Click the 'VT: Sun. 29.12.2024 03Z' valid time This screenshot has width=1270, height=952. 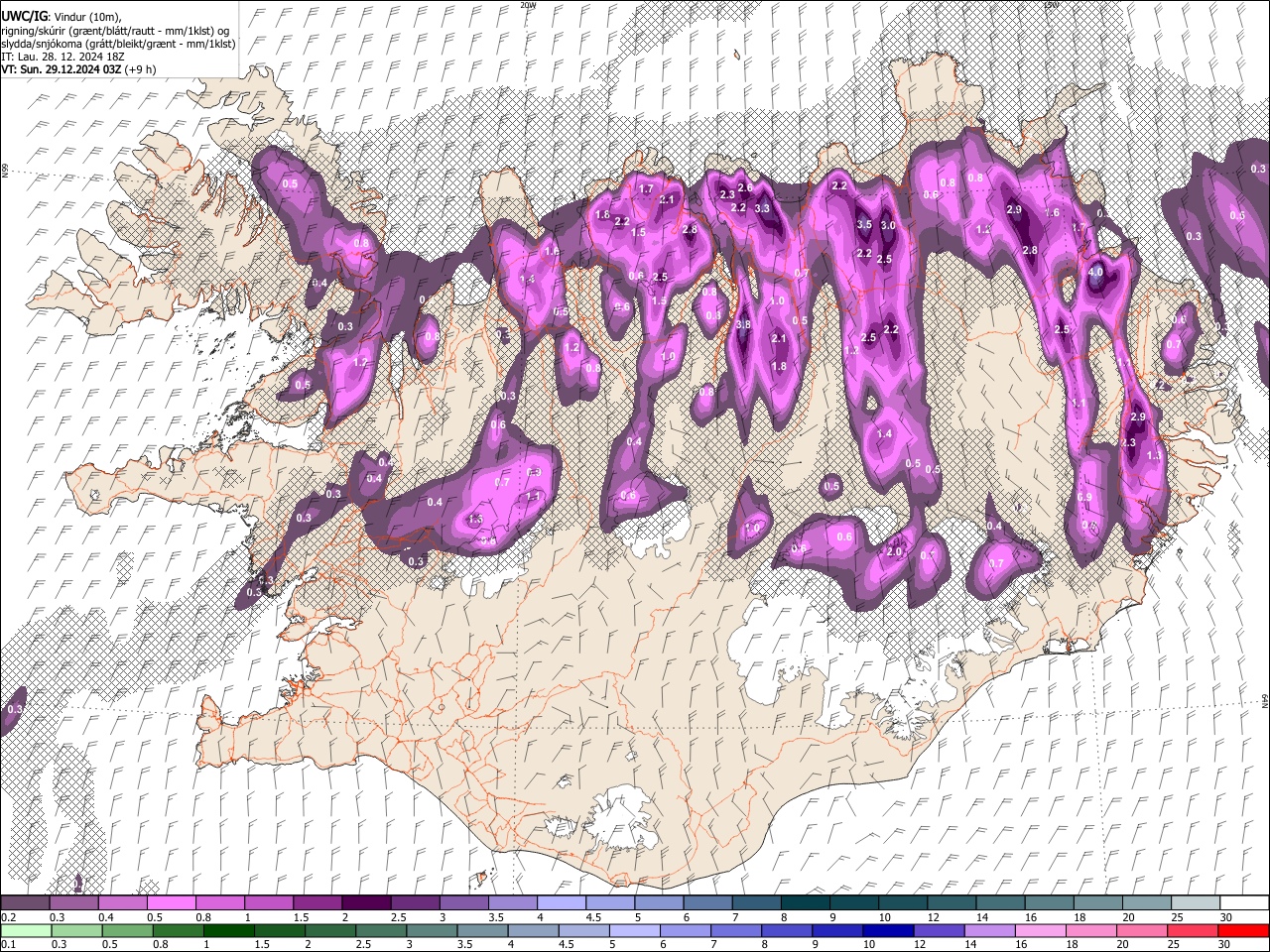63,69
